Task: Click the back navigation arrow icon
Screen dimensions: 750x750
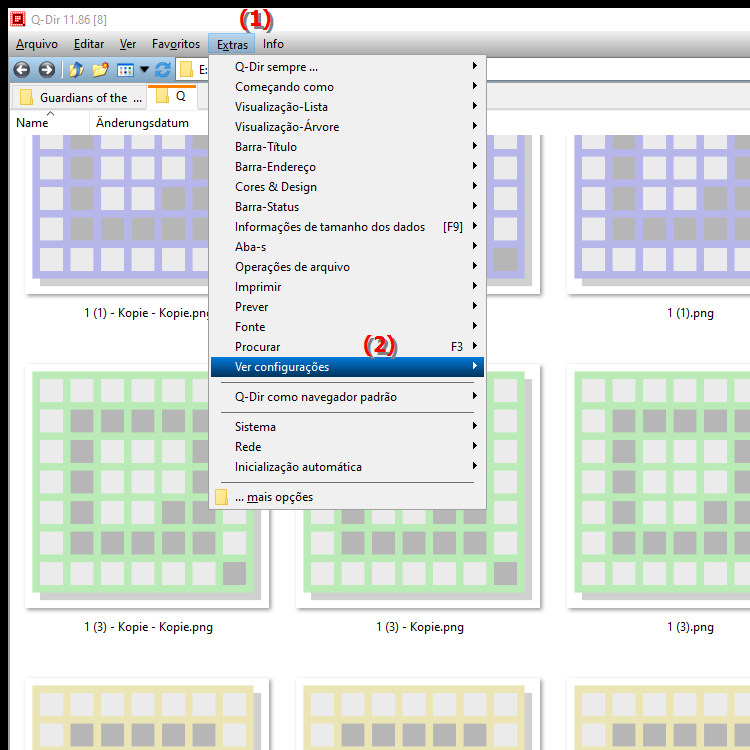Action: [22, 70]
